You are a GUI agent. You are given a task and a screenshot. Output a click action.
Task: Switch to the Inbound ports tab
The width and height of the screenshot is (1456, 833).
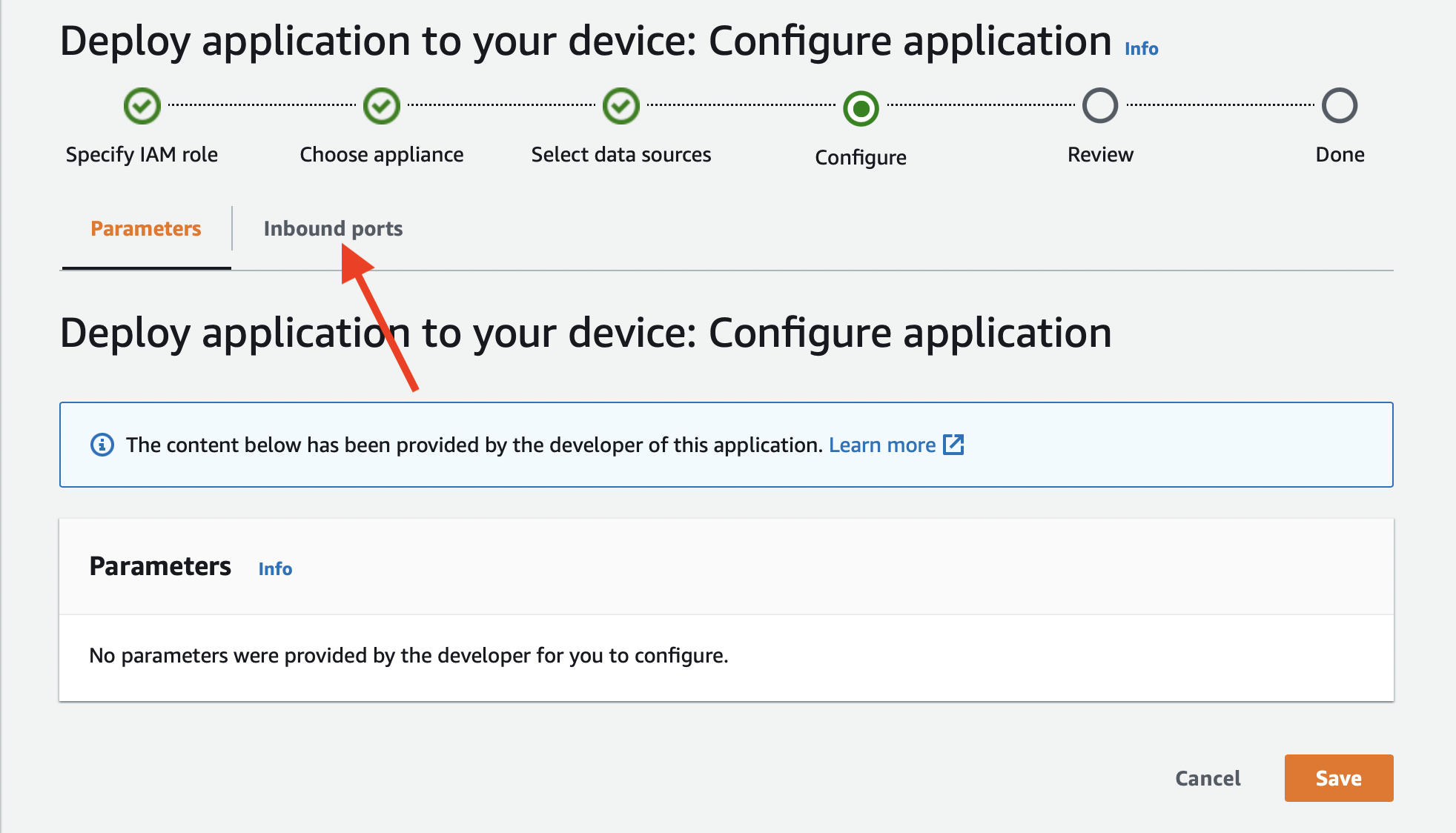(x=333, y=228)
